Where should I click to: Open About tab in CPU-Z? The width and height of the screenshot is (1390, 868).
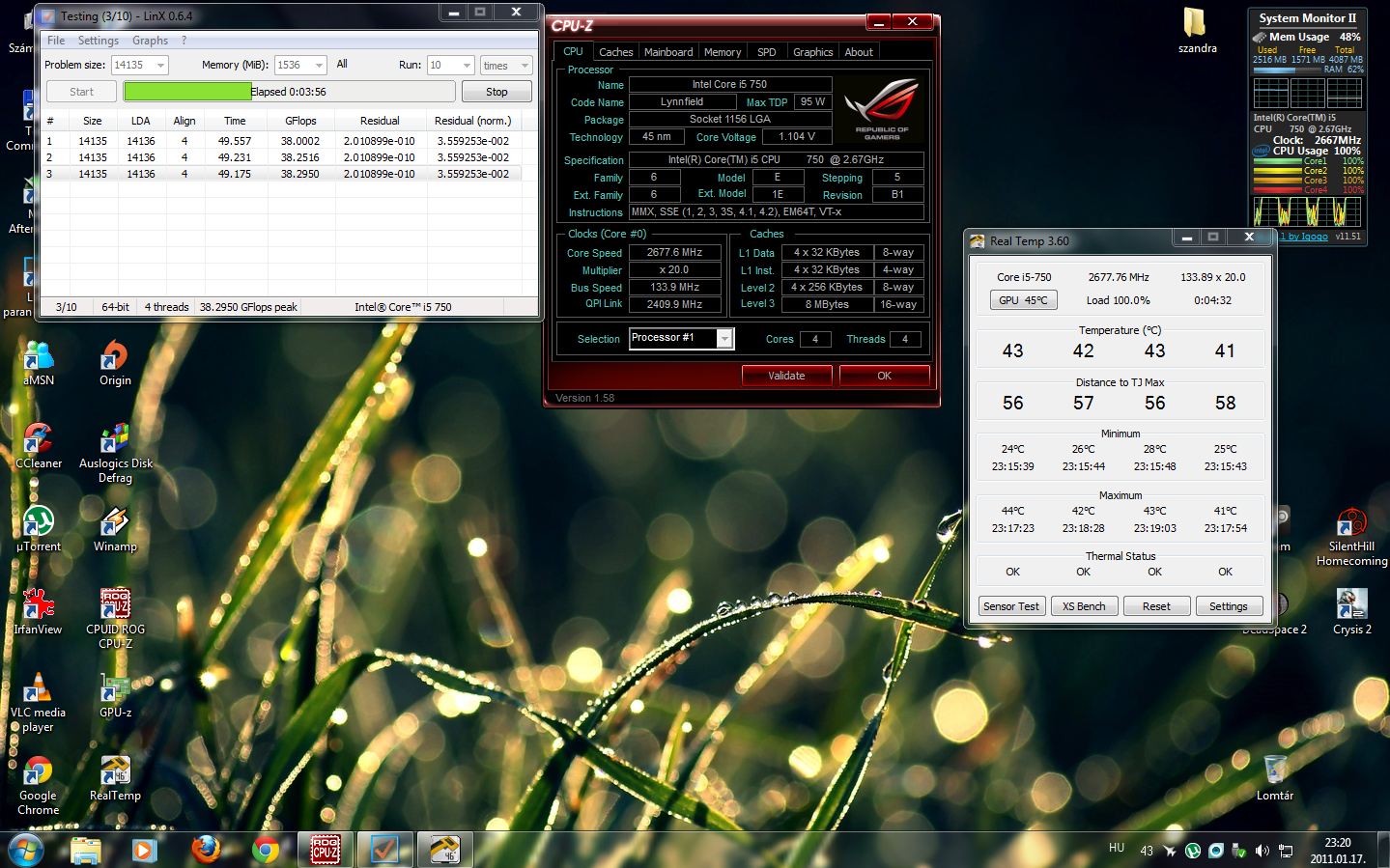(859, 52)
